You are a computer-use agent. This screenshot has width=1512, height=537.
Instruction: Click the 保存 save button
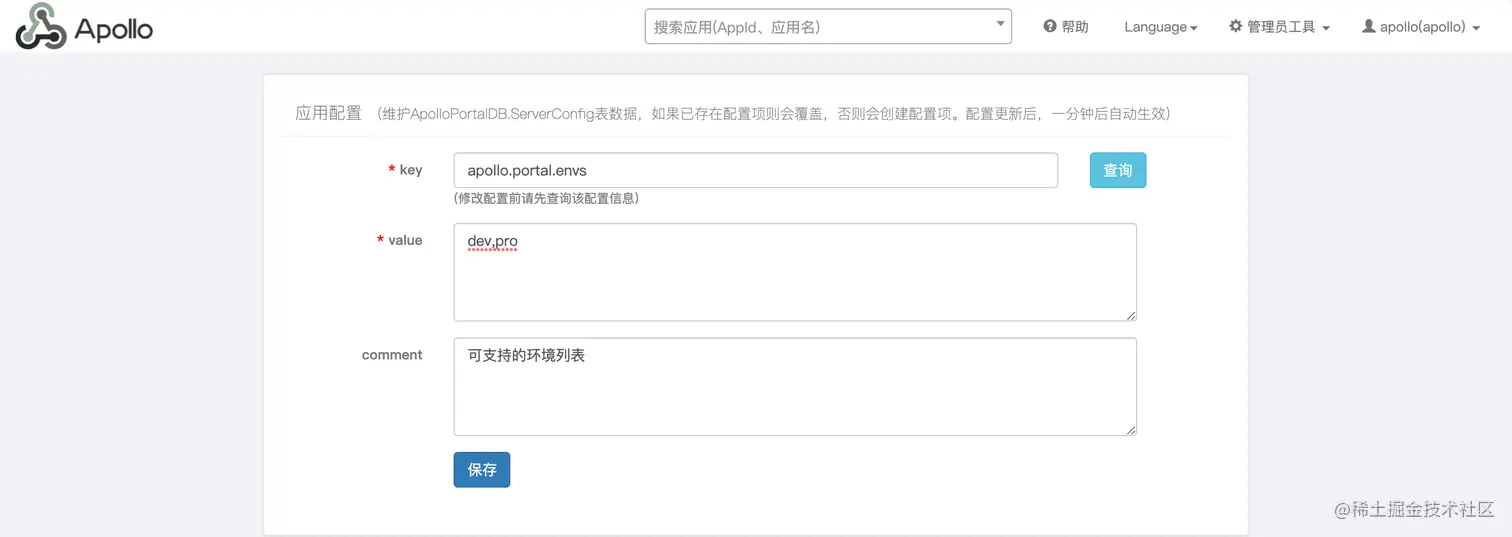[482, 470]
